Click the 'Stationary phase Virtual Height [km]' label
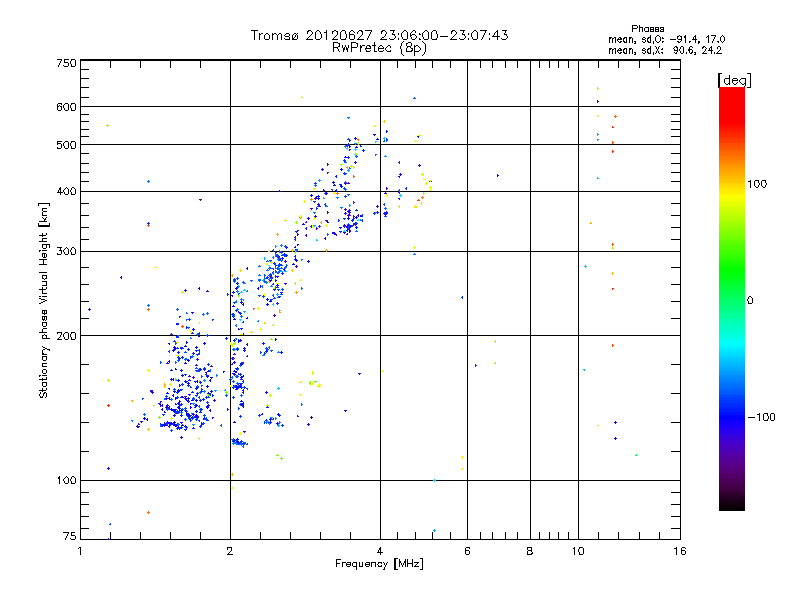Viewport: 800px width, 600px height. (x=43, y=301)
